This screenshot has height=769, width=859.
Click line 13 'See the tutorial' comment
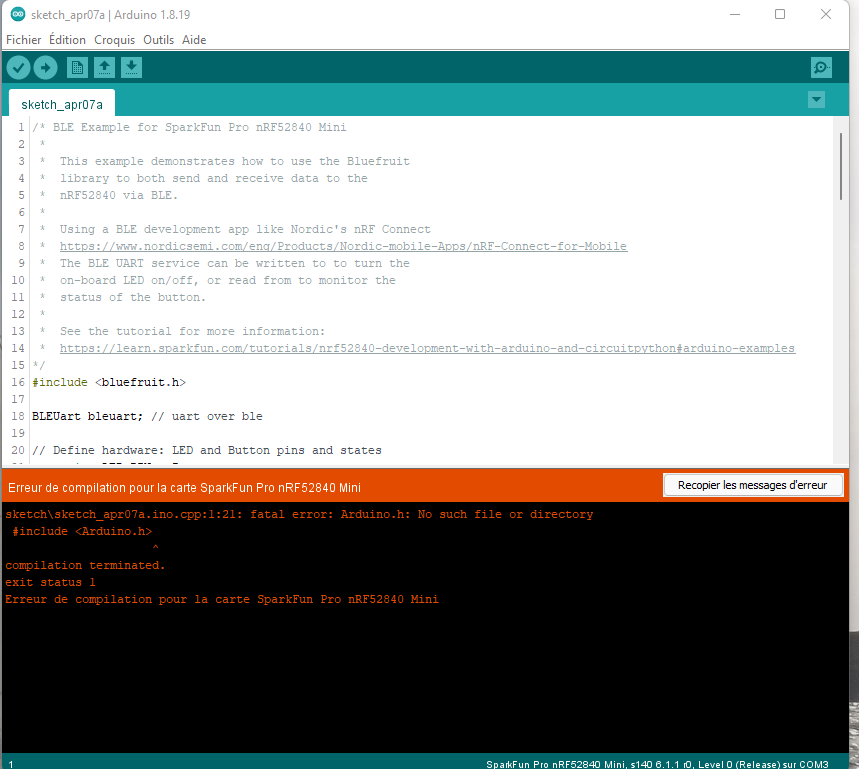(192, 331)
